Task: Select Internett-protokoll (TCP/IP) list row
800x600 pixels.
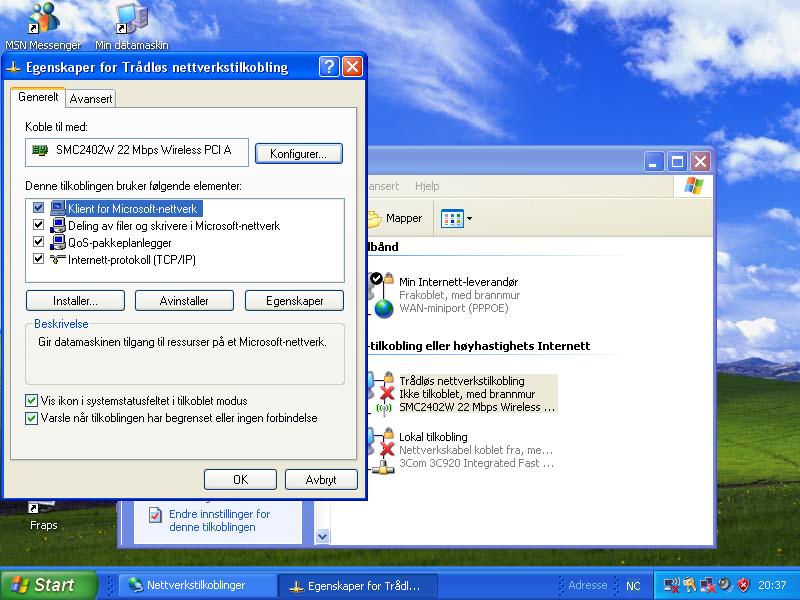Action: (132, 260)
